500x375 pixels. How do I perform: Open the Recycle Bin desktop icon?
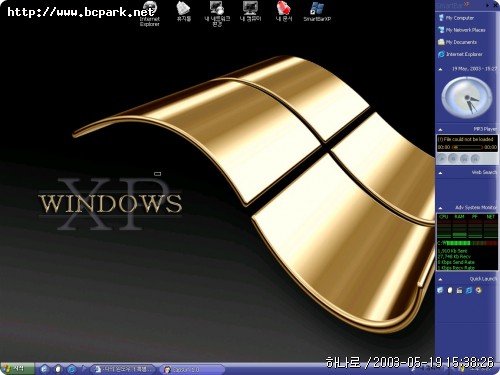click(x=184, y=11)
